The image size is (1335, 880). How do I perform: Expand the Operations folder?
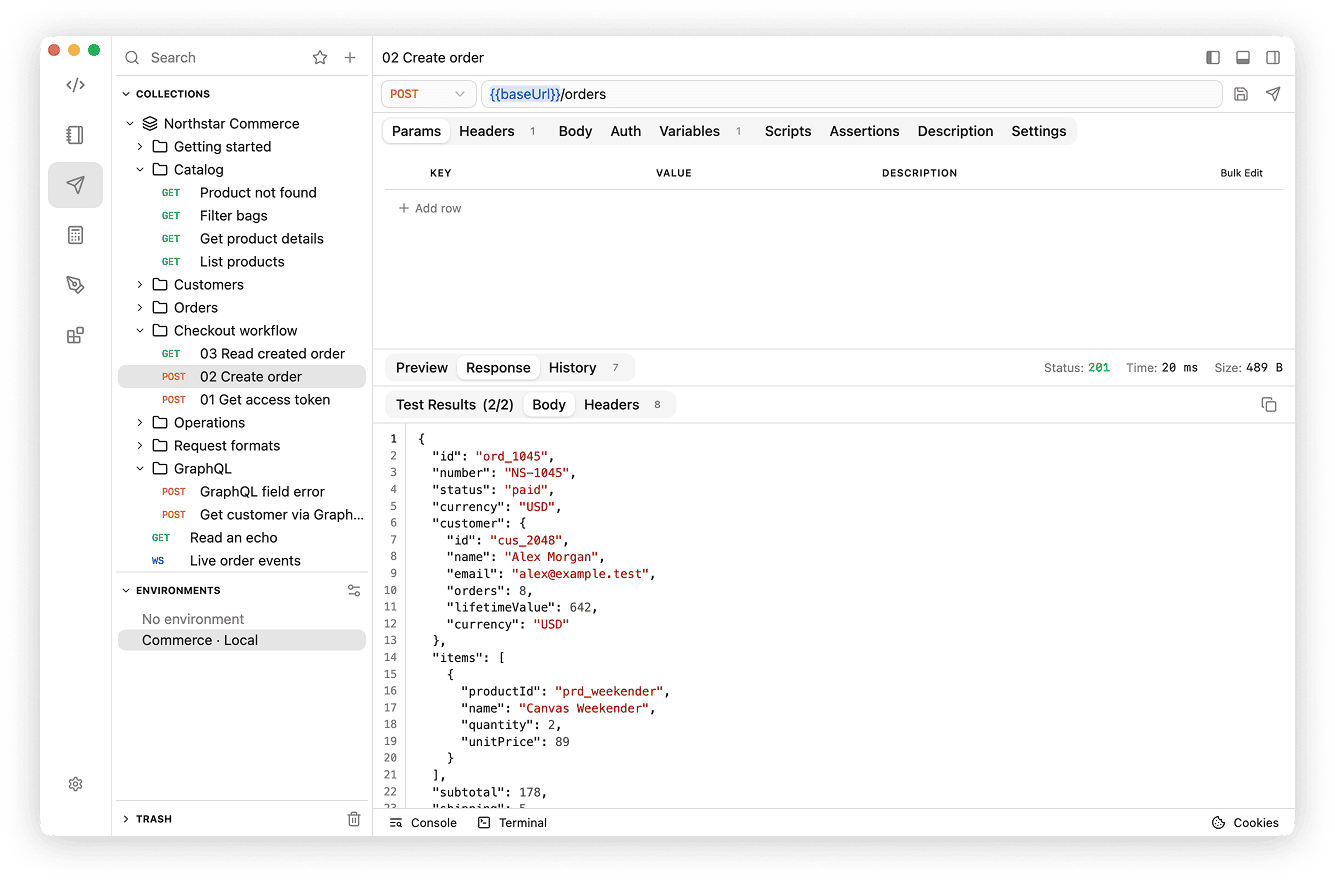(140, 423)
